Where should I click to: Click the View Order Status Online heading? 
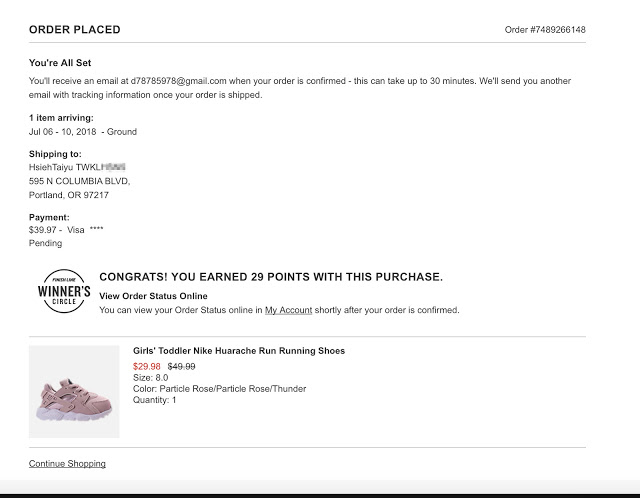[x=153, y=296]
